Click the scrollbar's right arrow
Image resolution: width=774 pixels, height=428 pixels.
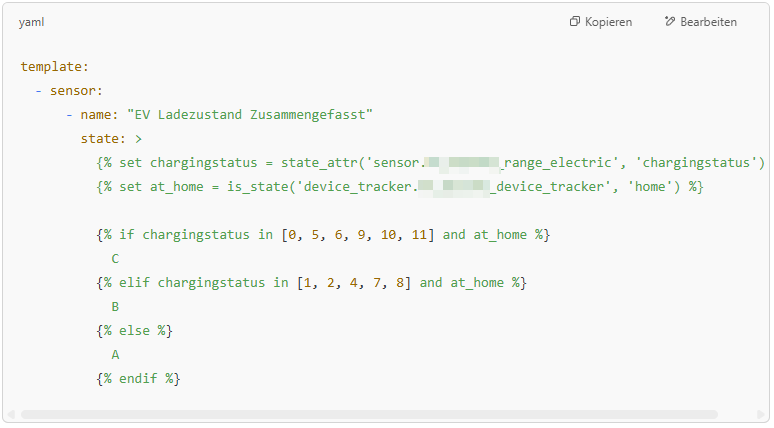click(763, 414)
